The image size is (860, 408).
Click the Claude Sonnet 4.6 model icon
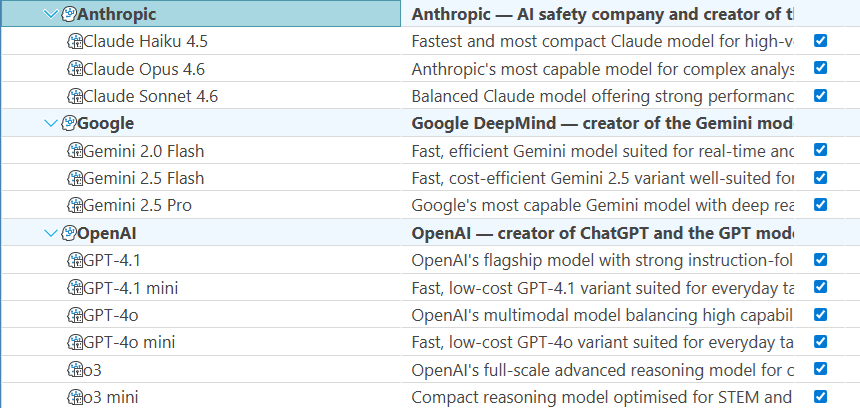(75, 96)
